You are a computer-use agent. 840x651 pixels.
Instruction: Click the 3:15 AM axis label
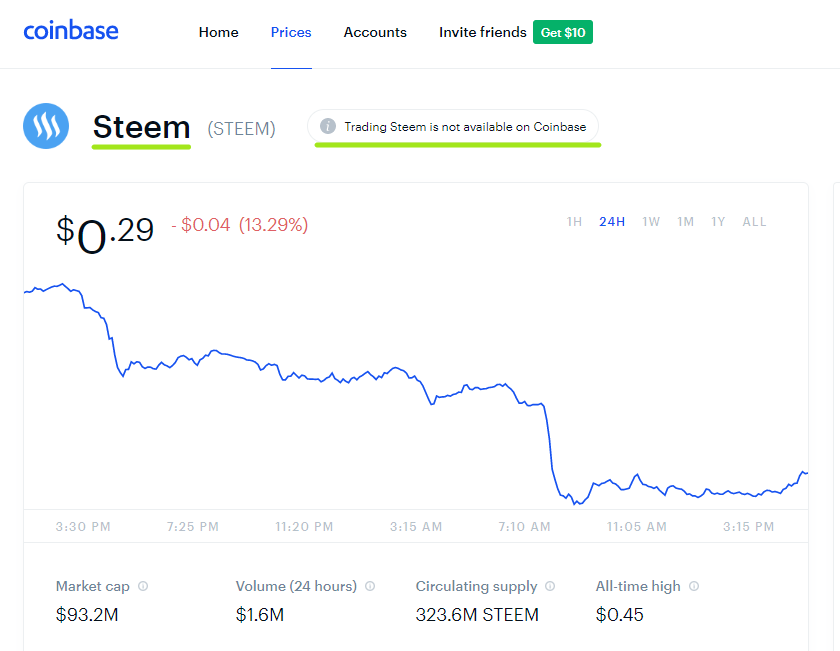(x=416, y=527)
